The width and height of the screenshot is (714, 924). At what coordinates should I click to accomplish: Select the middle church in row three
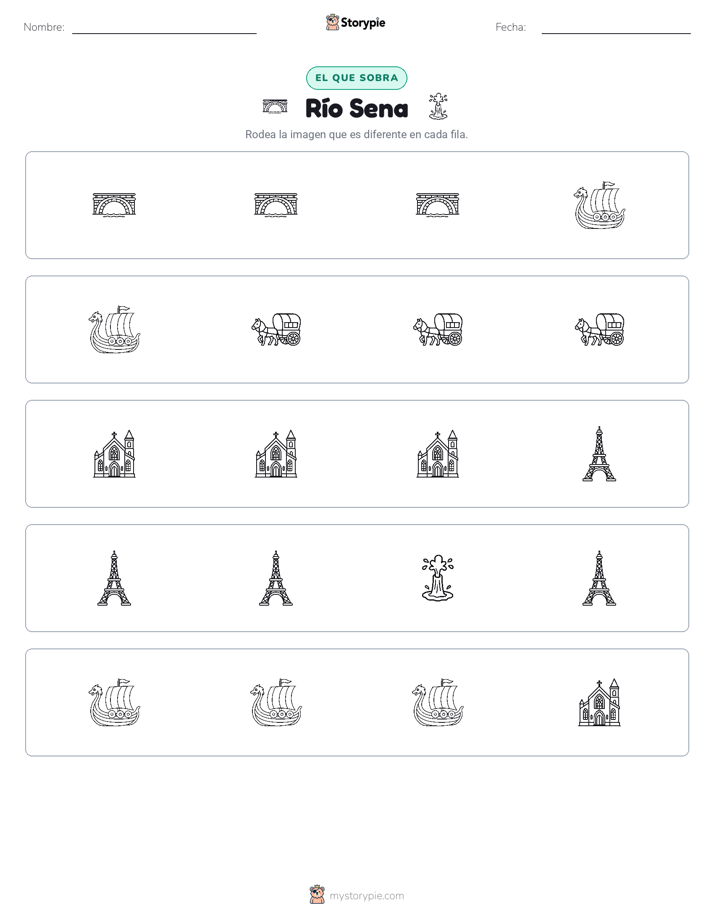pyautogui.click(x=276, y=454)
